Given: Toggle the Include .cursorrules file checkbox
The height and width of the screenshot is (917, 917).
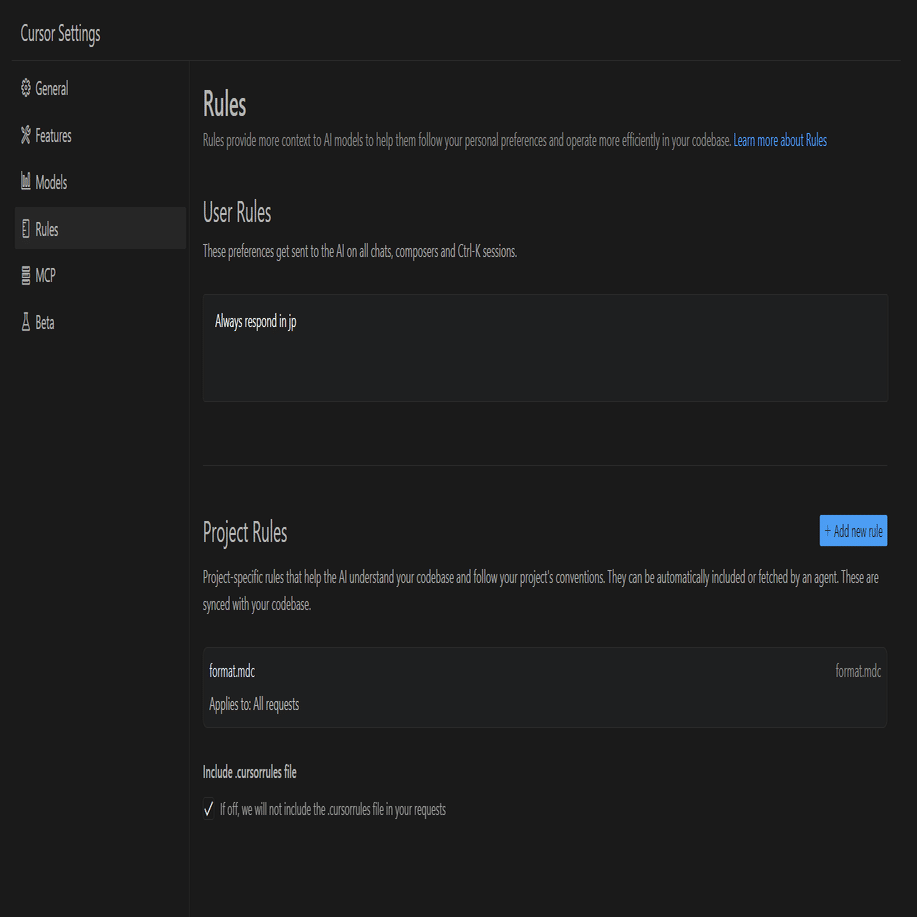Looking at the screenshot, I should click(x=209, y=809).
